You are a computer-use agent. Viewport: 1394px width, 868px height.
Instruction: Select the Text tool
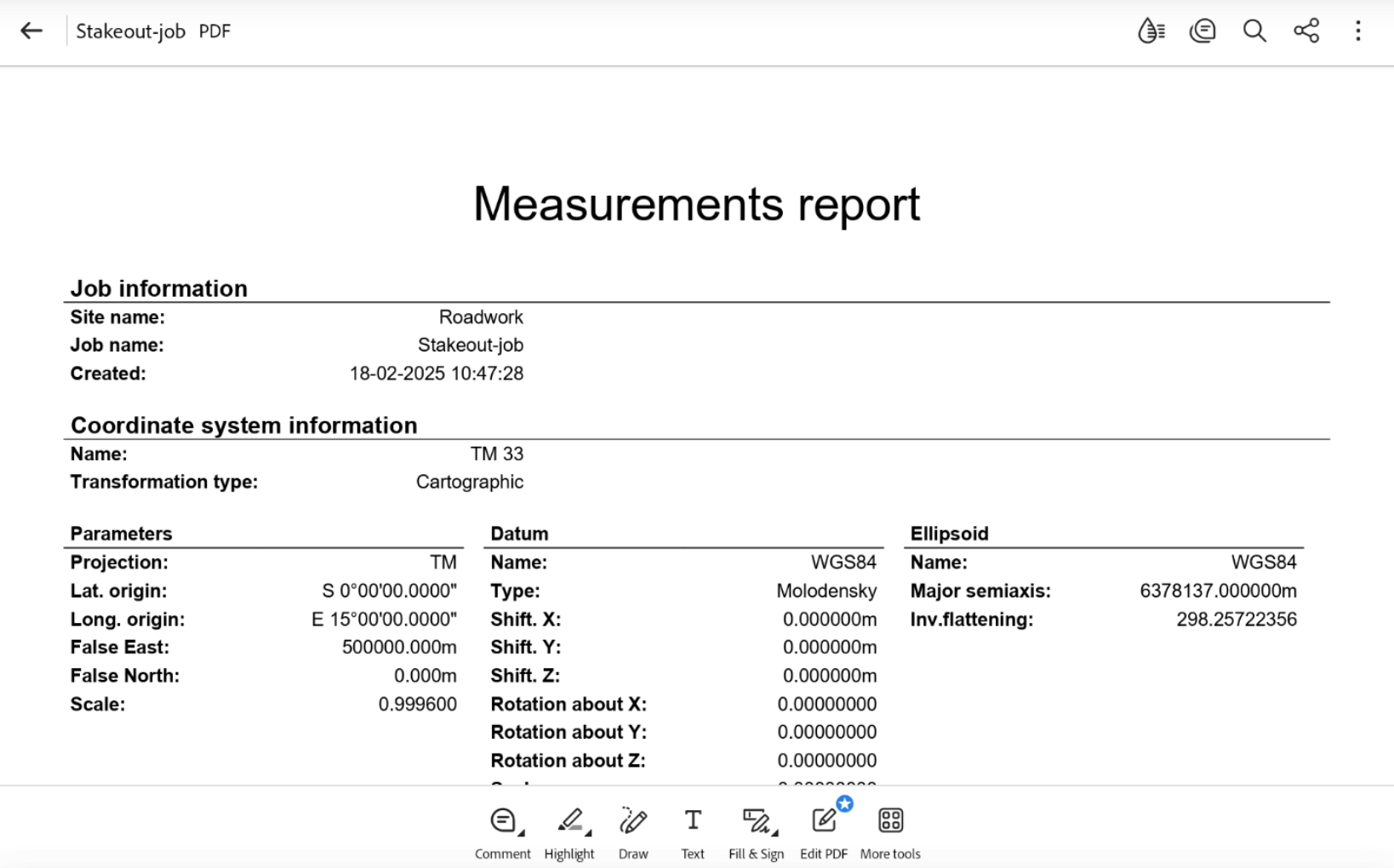point(693,821)
